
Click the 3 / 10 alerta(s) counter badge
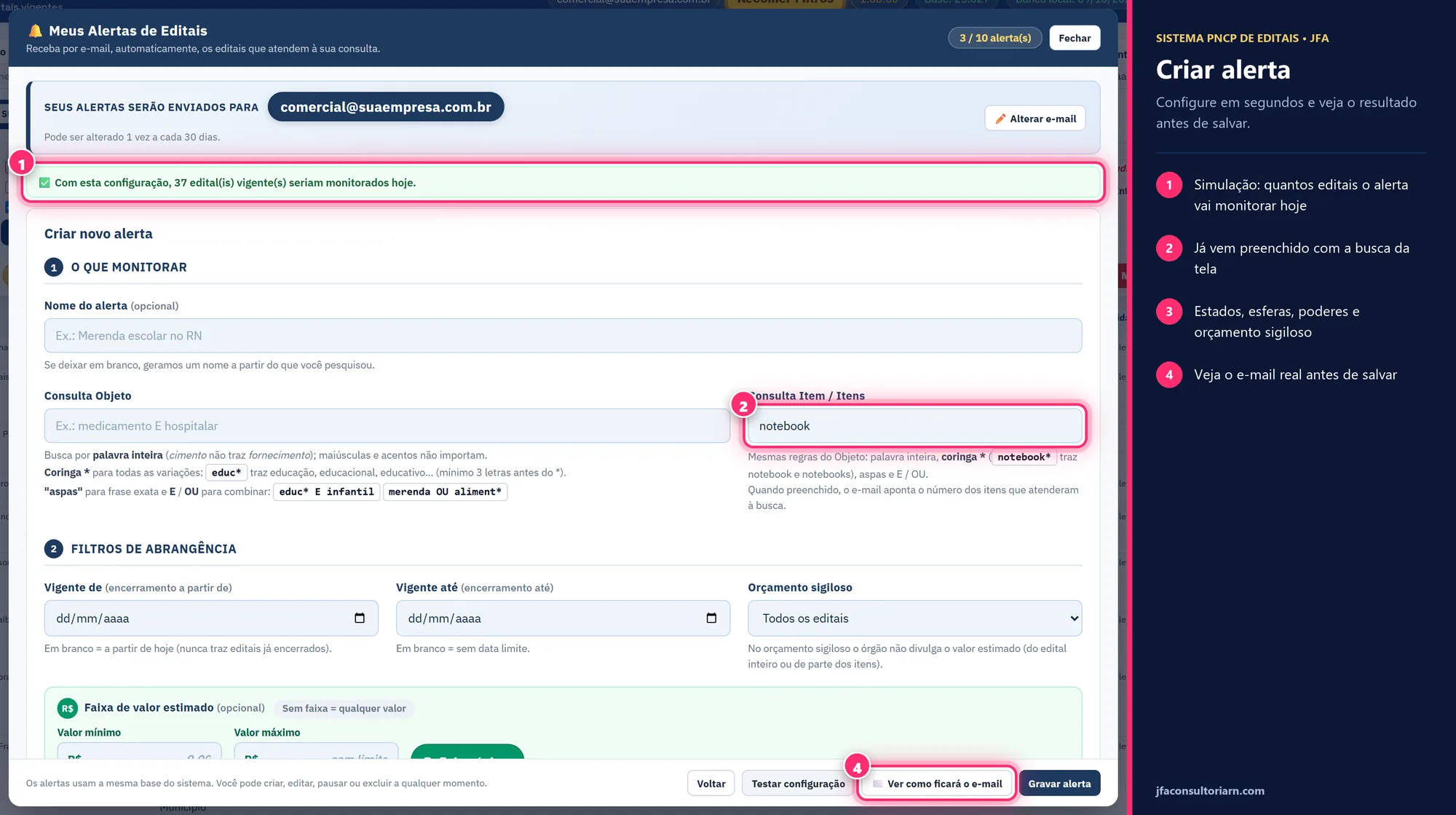click(x=995, y=38)
